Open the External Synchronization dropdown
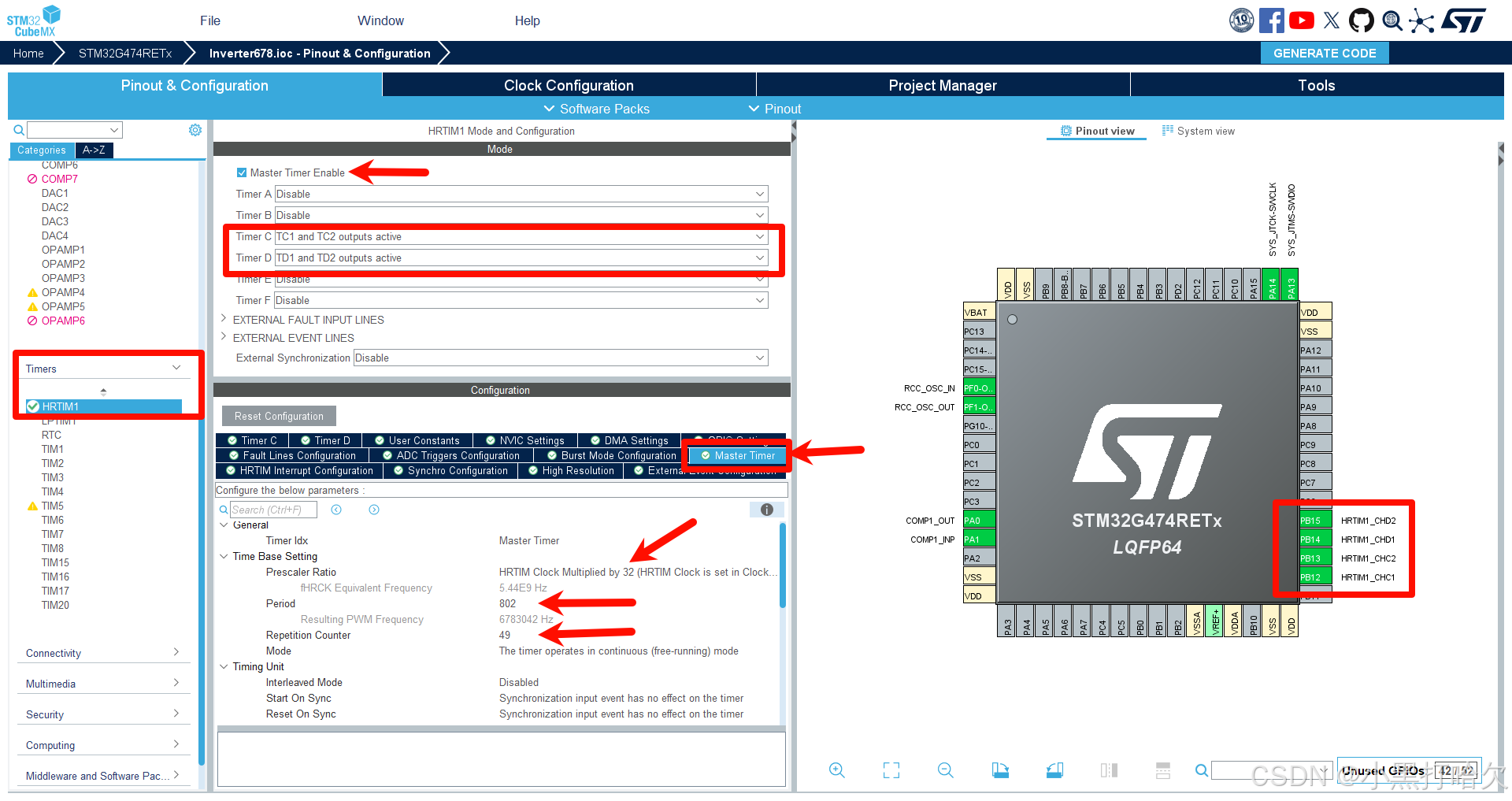The height and width of the screenshot is (801, 1512). (561, 358)
